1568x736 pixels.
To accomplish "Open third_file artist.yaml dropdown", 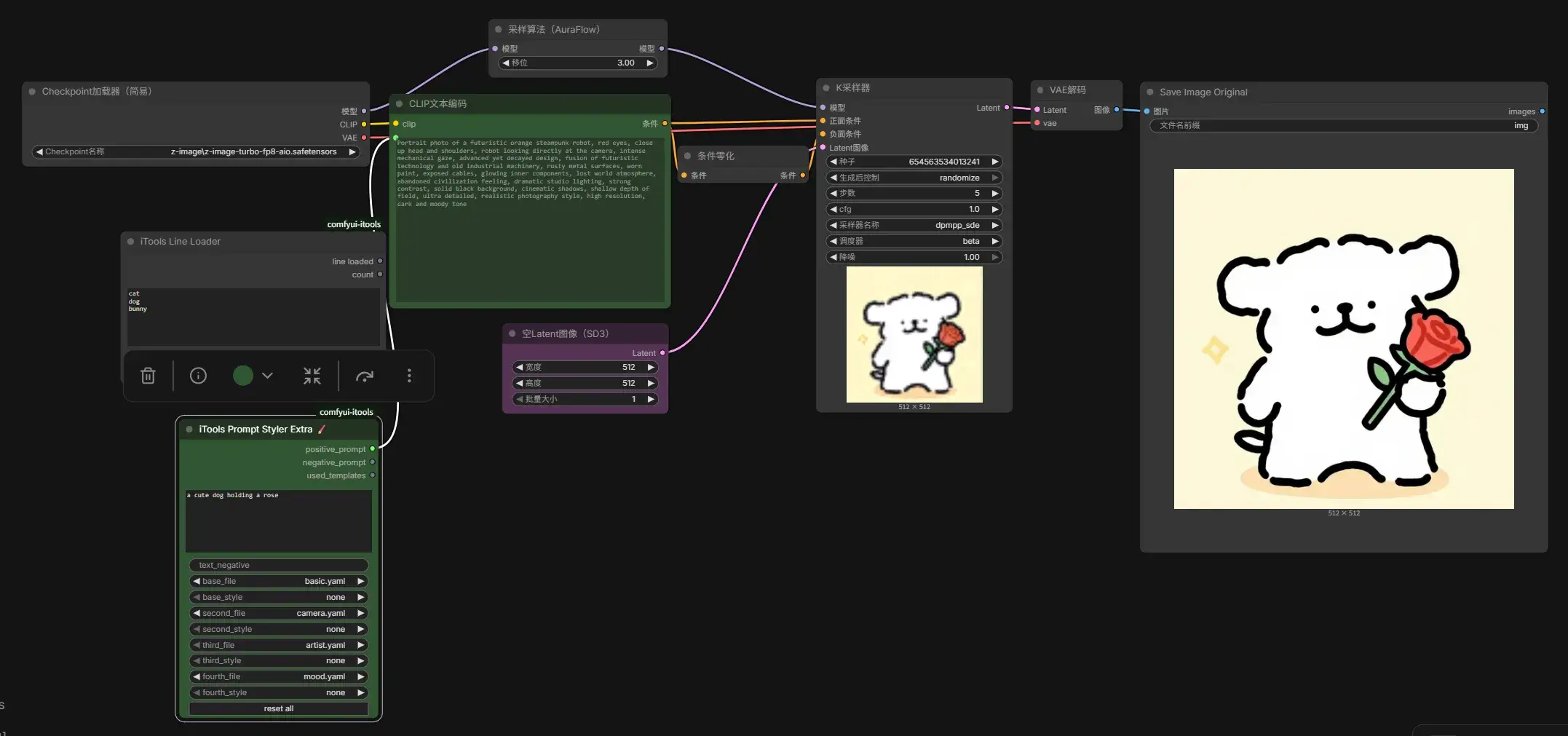I will click(x=279, y=645).
